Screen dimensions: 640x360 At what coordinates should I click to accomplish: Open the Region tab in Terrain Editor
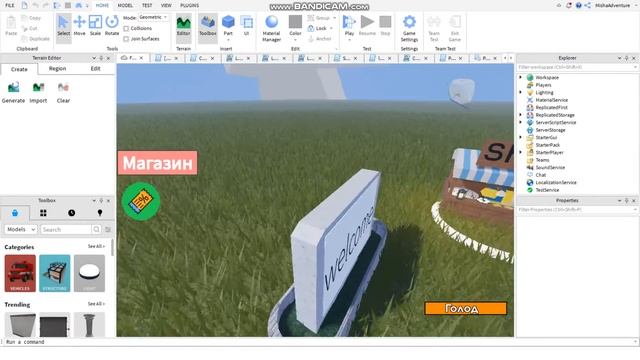(58, 69)
